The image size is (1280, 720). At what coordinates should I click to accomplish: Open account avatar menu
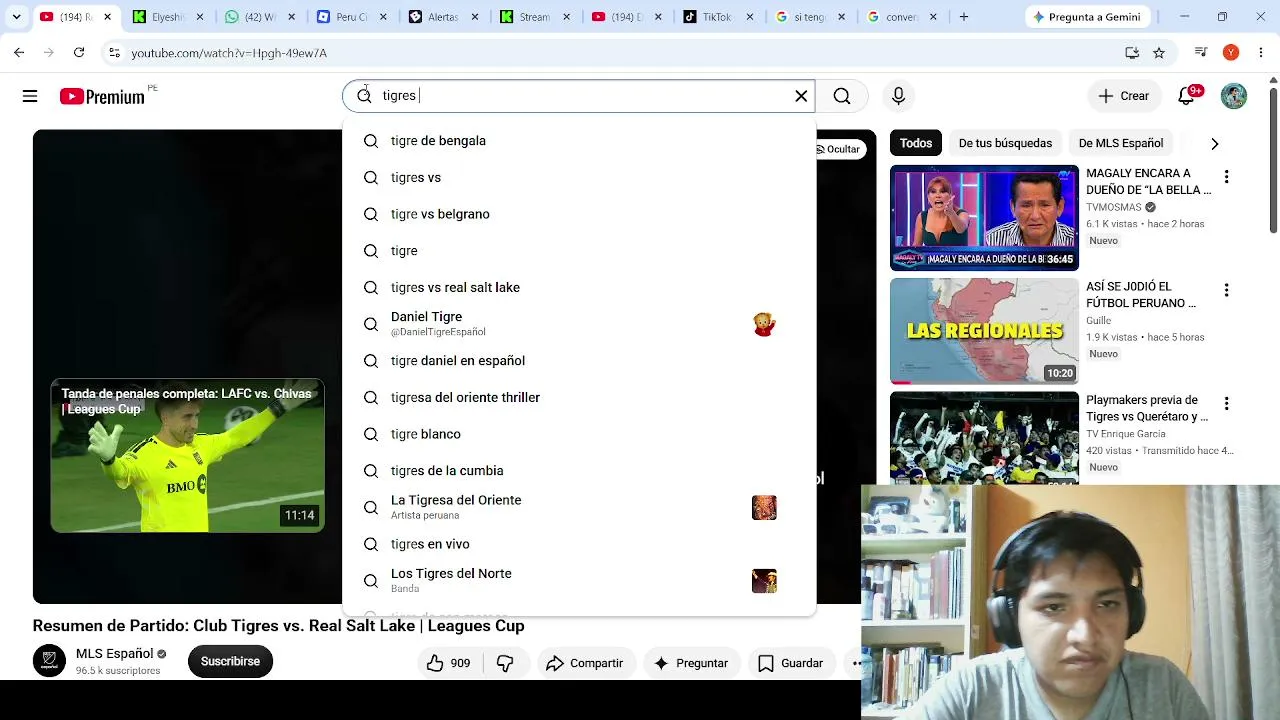(x=1234, y=96)
